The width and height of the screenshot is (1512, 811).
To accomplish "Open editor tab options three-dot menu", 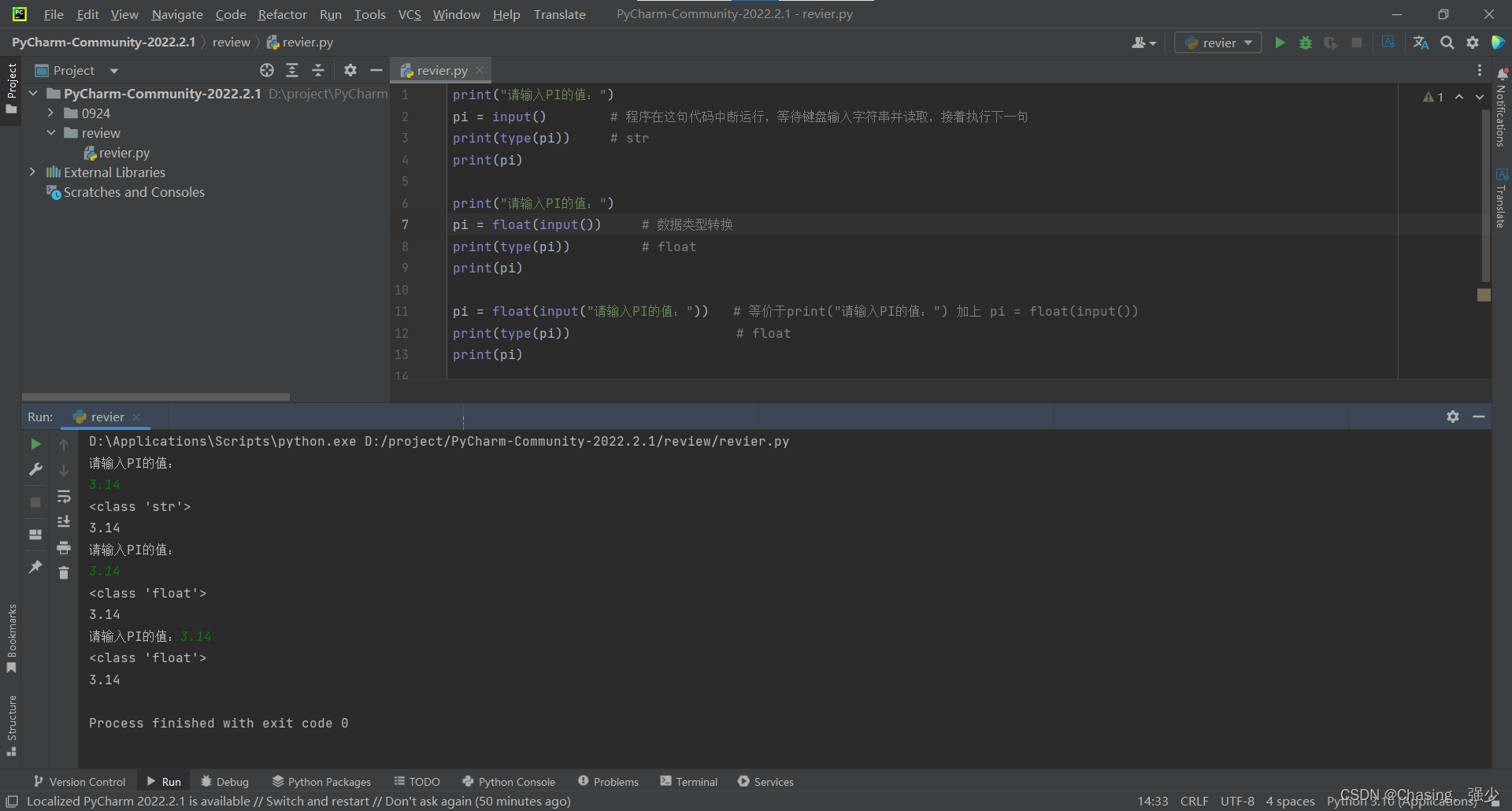I will coord(1479,70).
